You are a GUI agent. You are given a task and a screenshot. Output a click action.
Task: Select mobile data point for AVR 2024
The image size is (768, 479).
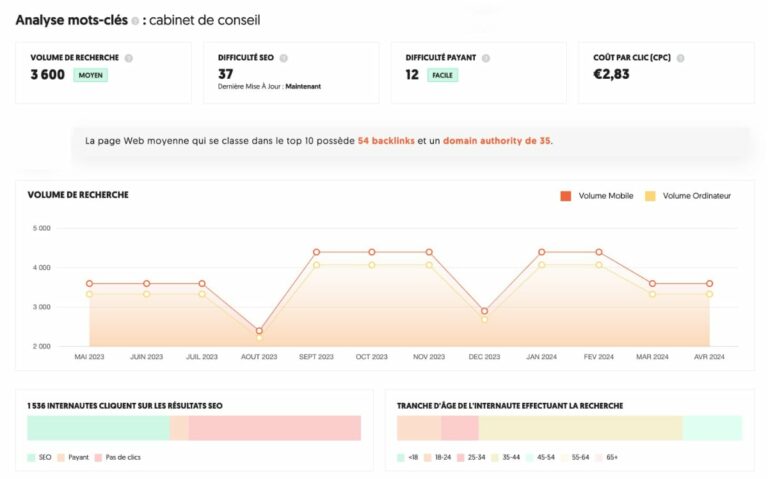(709, 284)
